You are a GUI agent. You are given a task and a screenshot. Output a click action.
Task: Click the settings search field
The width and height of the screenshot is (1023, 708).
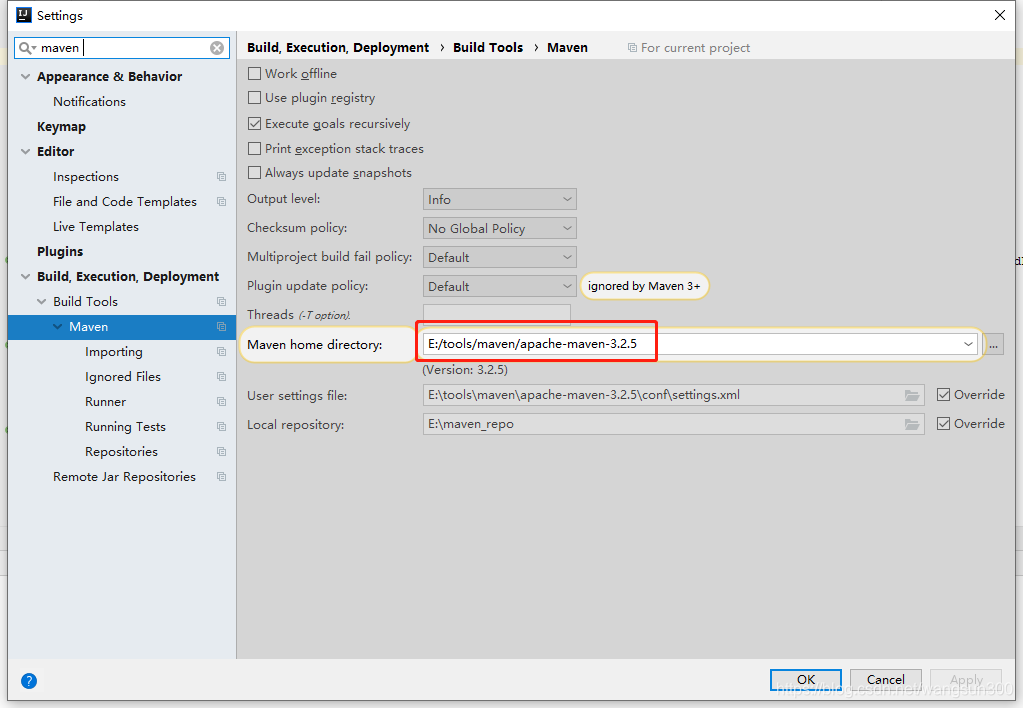coord(122,48)
